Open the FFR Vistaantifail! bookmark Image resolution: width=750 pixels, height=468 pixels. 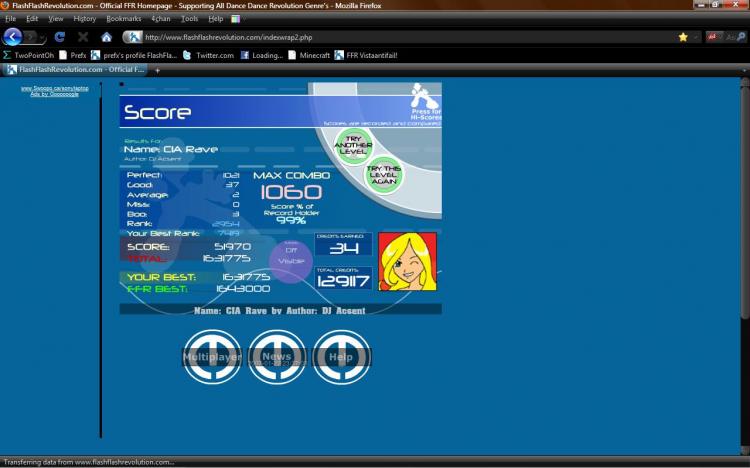click(366, 55)
